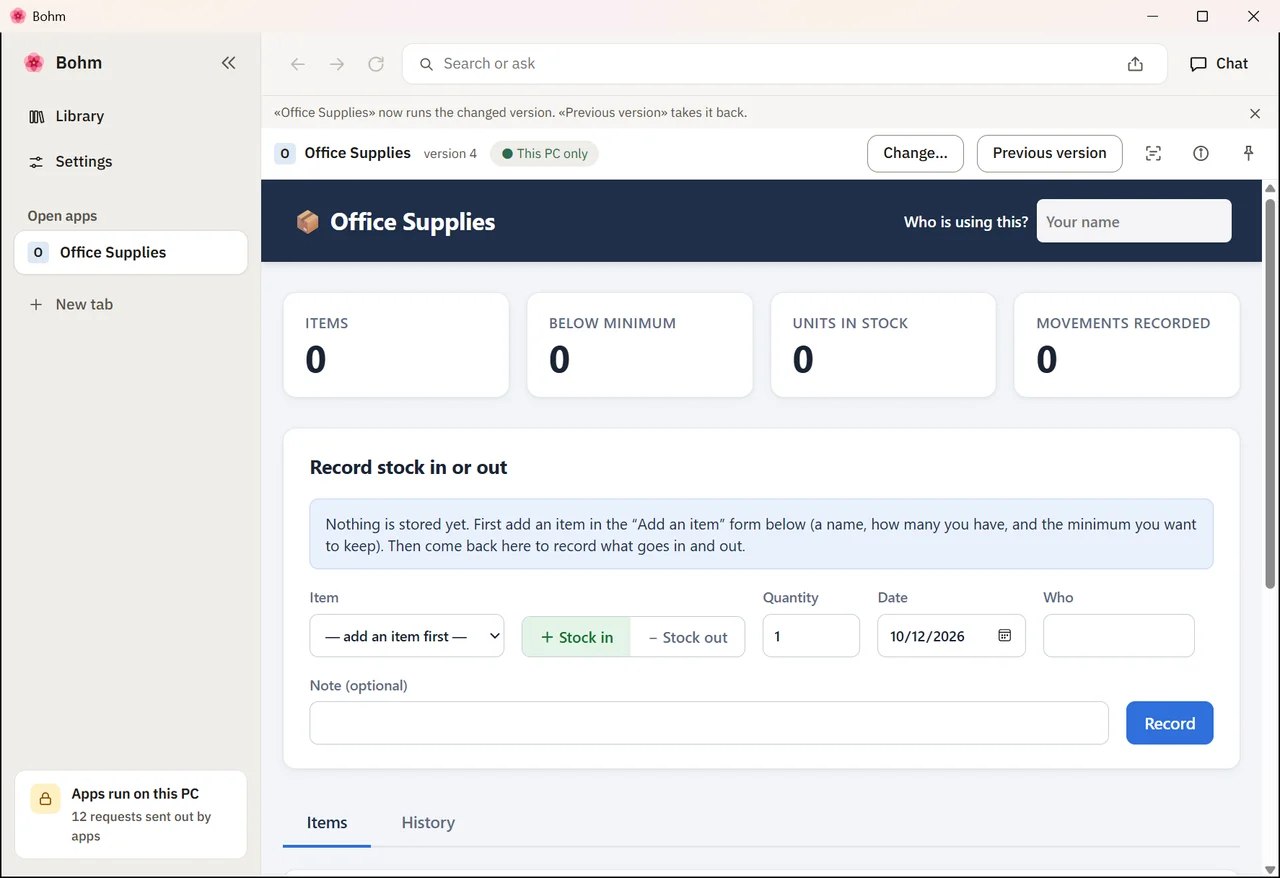The height and width of the screenshot is (878, 1280).
Task: Click the vertical scrollbar thumb
Action: click(1270, 394)
